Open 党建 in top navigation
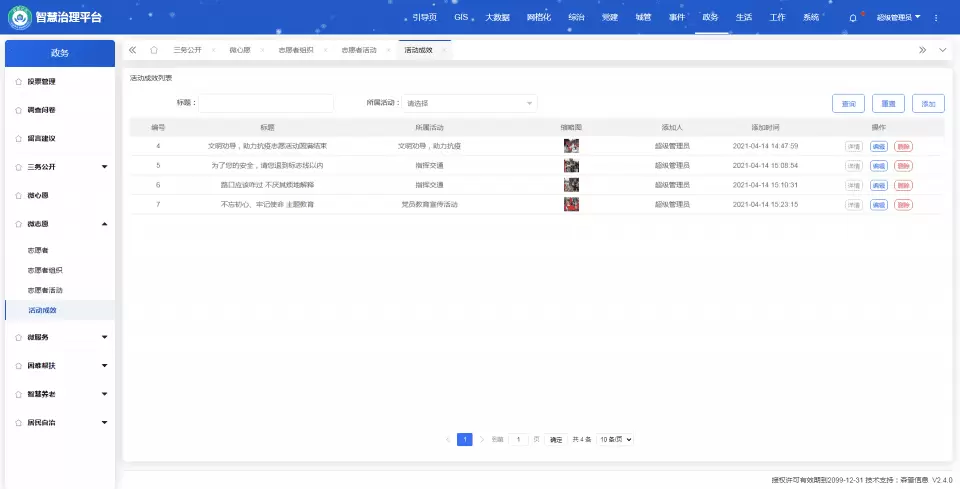The image size is (960, 489). 610,17
